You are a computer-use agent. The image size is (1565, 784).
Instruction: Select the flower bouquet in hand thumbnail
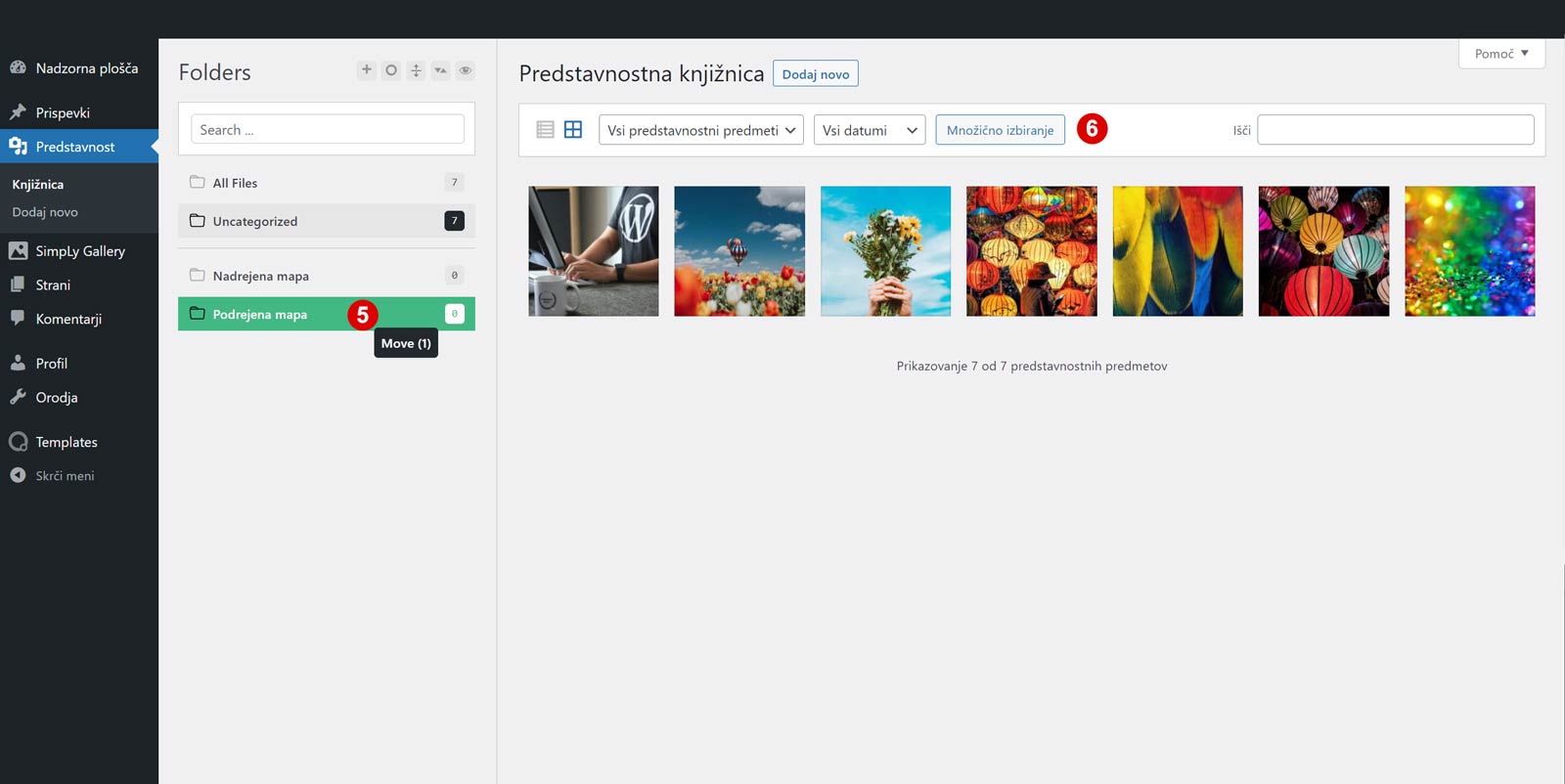coord(885,251)
